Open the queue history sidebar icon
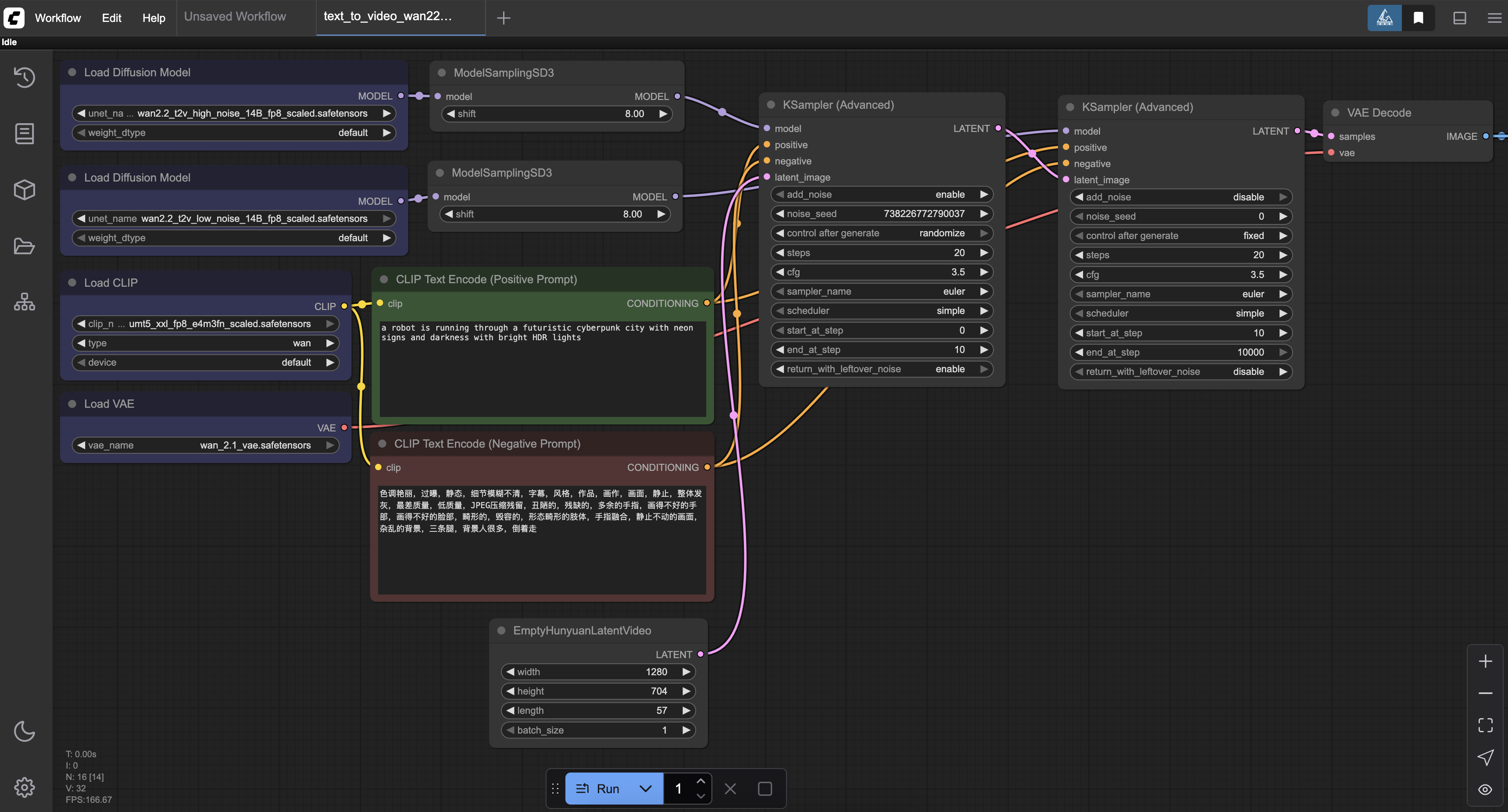 [24, 77]
